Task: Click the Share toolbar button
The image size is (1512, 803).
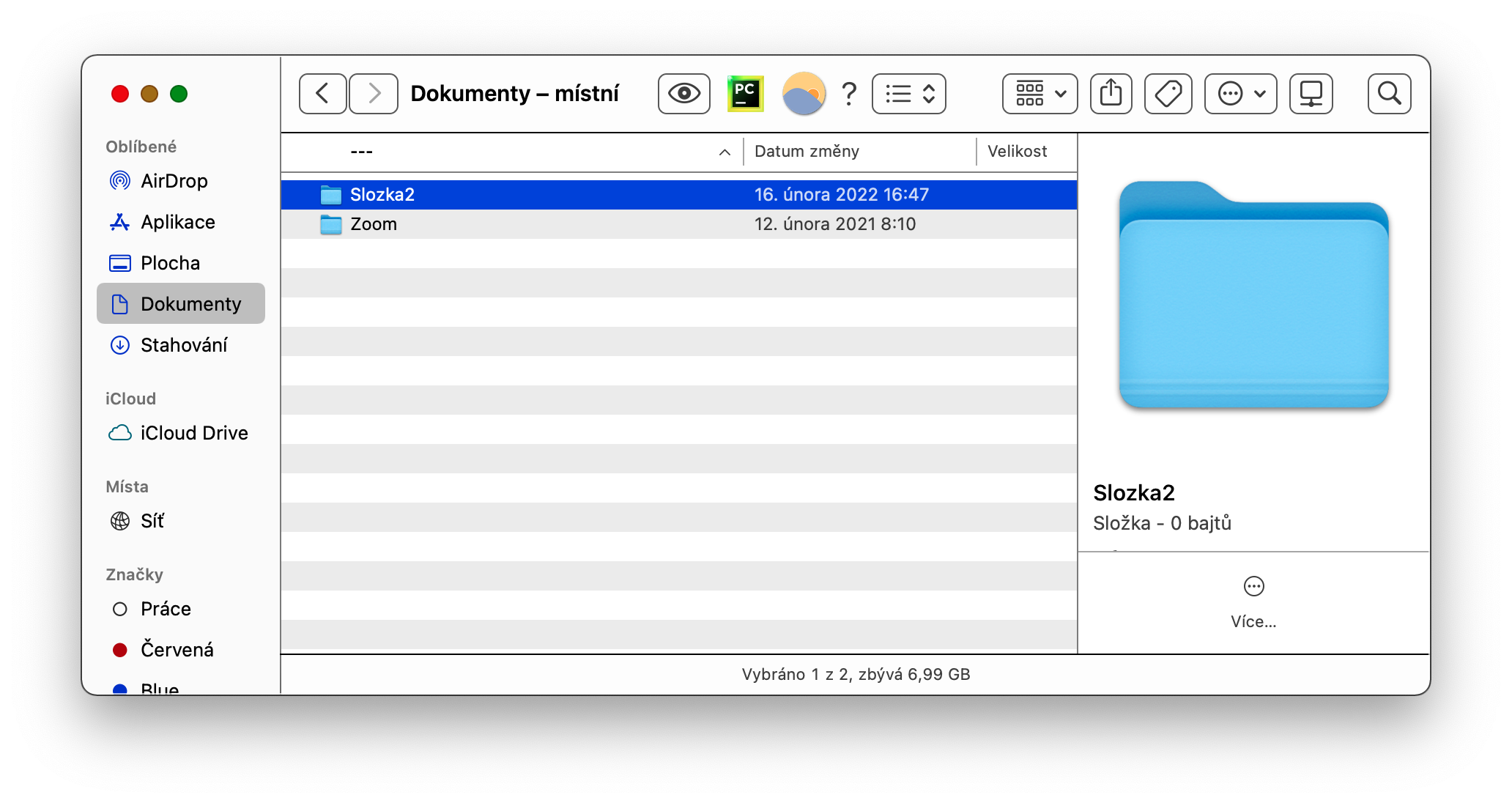Action: [x=1111, y=94]
